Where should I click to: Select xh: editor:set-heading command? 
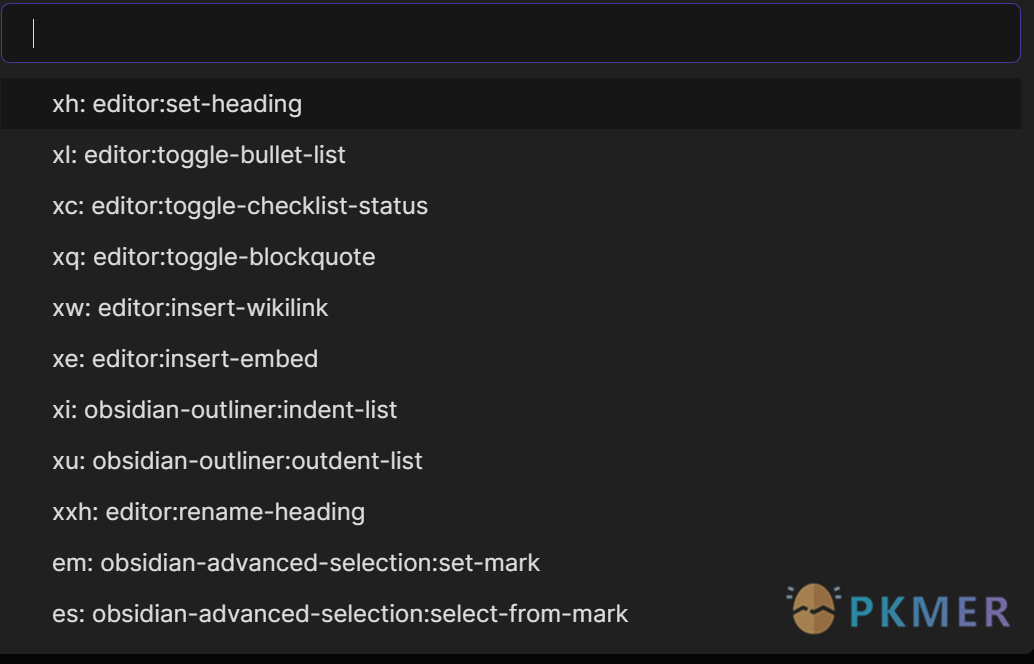coord(511,104)
